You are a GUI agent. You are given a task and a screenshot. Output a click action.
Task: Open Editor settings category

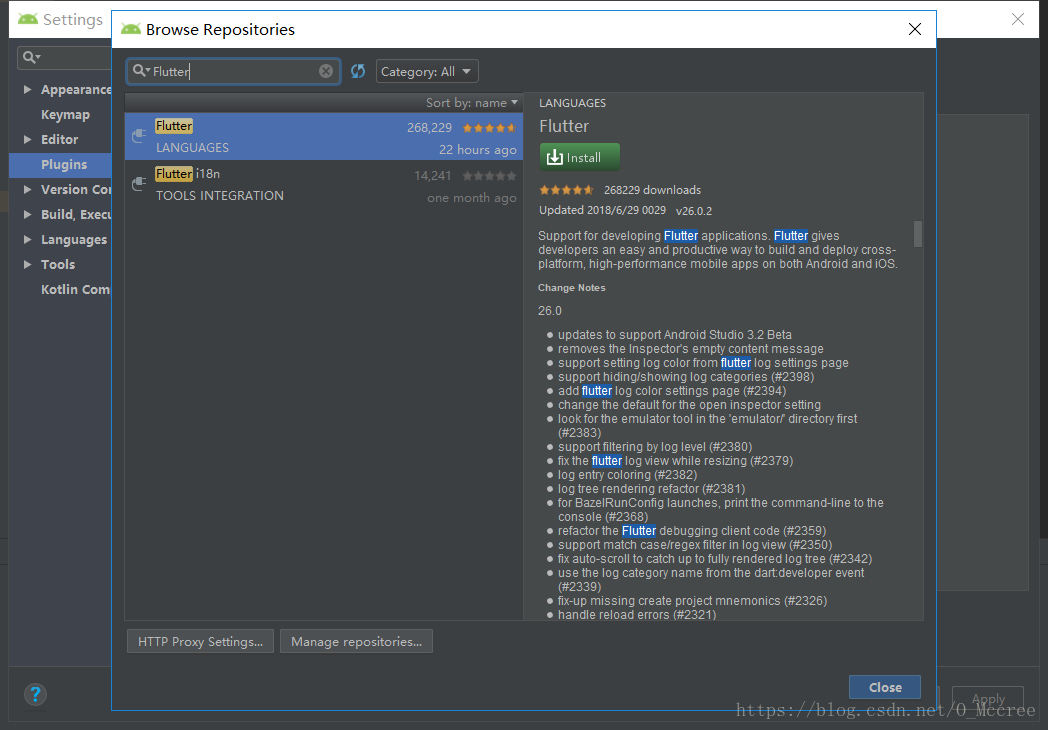tap(59, 139)
